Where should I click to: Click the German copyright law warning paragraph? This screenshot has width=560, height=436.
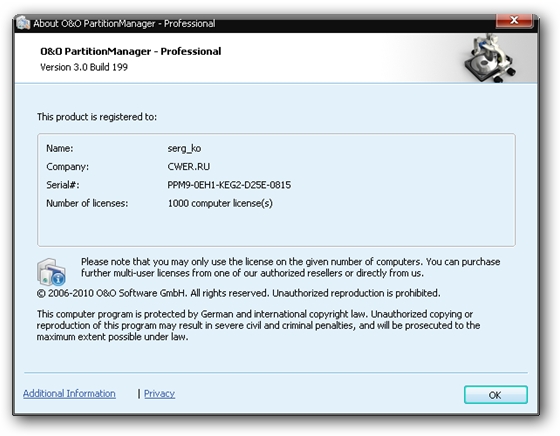point(258,325)
